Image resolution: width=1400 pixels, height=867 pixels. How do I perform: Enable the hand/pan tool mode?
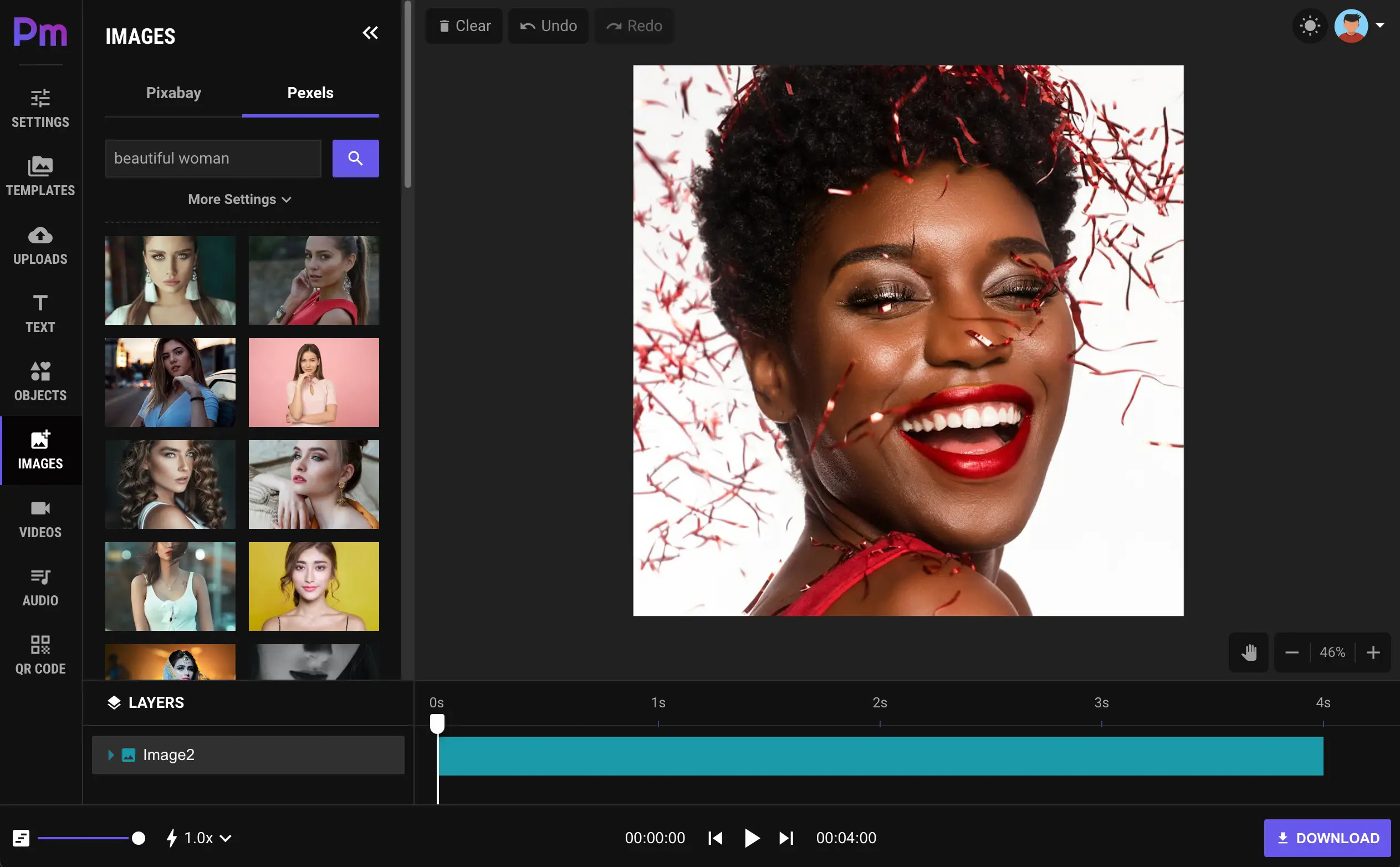[x=1249, y=652]
